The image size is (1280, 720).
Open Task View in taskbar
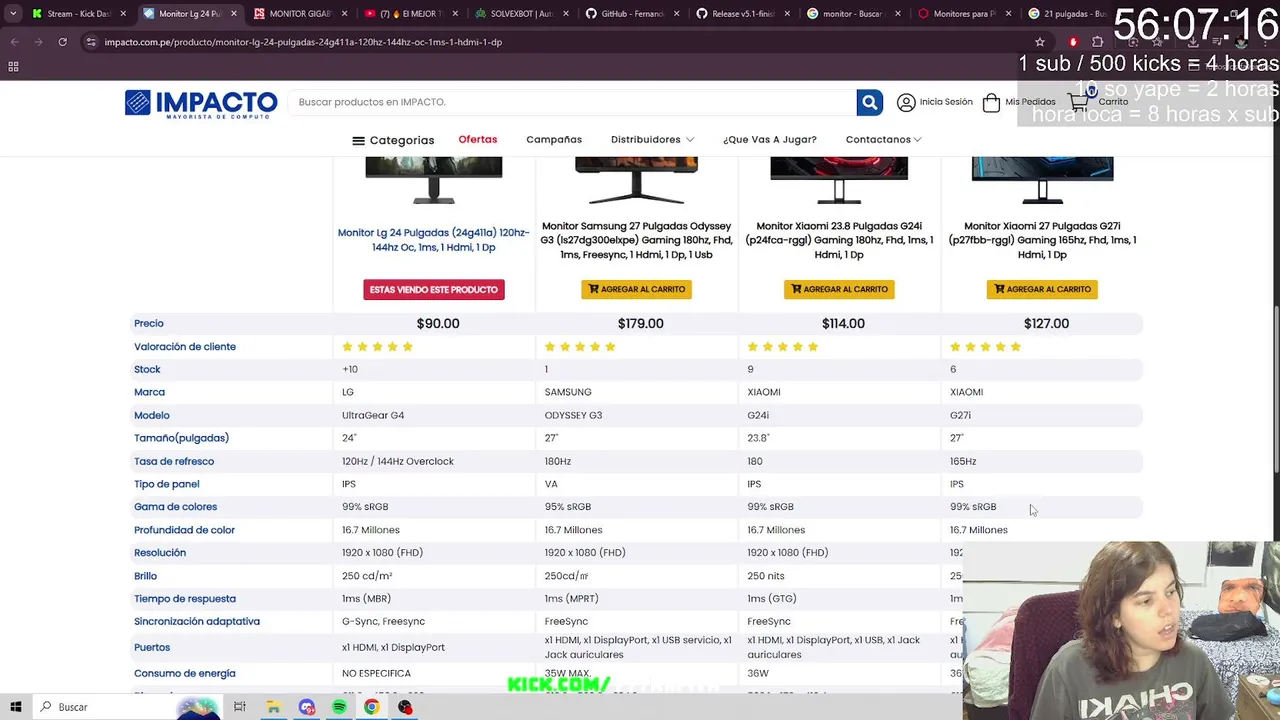[240, 707]
